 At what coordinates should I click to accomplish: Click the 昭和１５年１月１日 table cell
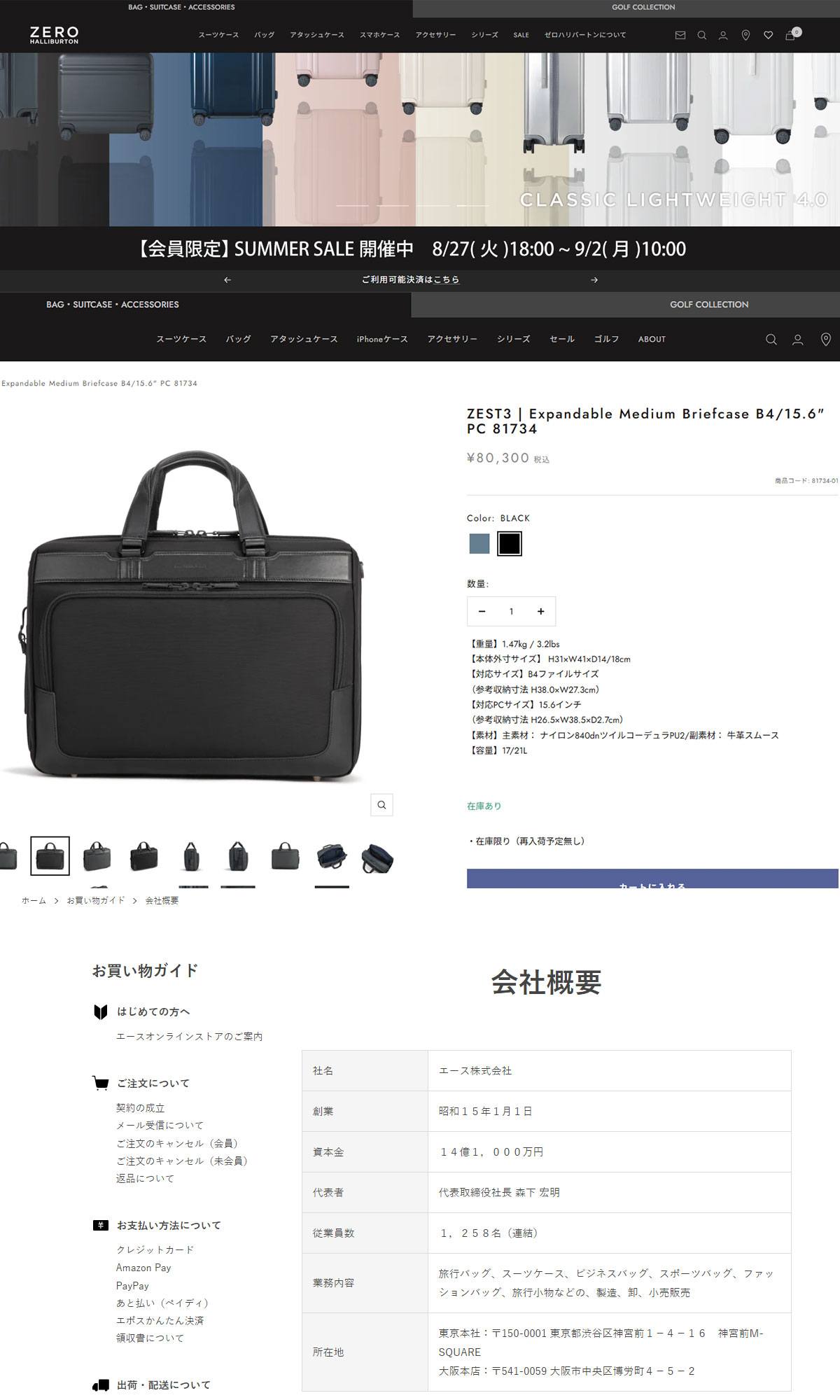pyautogui.click(x=609, y=1112)
